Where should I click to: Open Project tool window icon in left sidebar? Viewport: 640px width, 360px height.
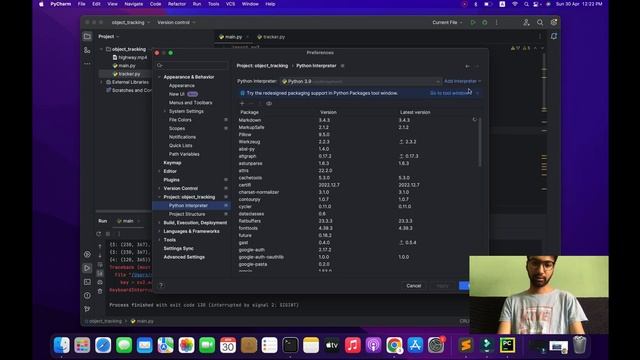[87, 37]
